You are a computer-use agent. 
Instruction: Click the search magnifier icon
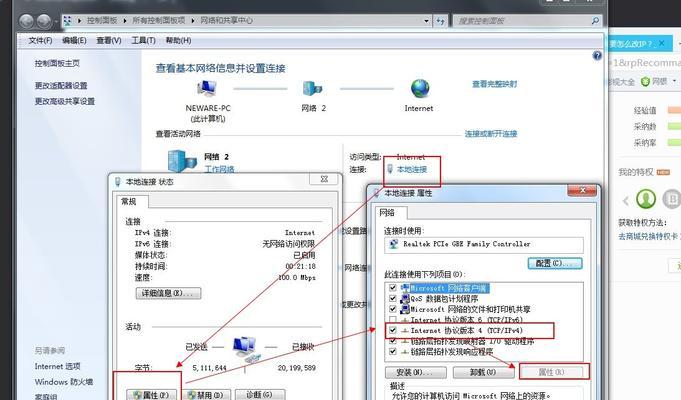tap(595, 20)
